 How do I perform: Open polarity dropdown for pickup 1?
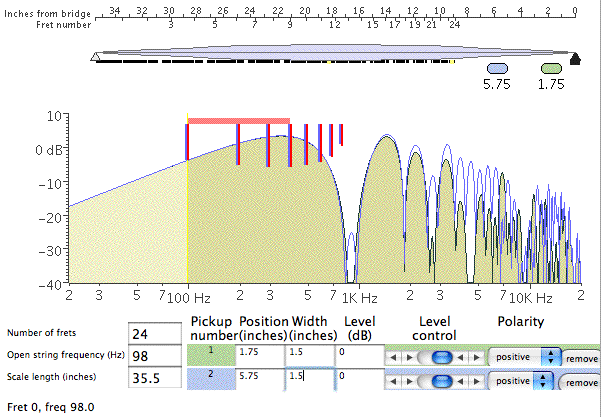tap(523, 357)
